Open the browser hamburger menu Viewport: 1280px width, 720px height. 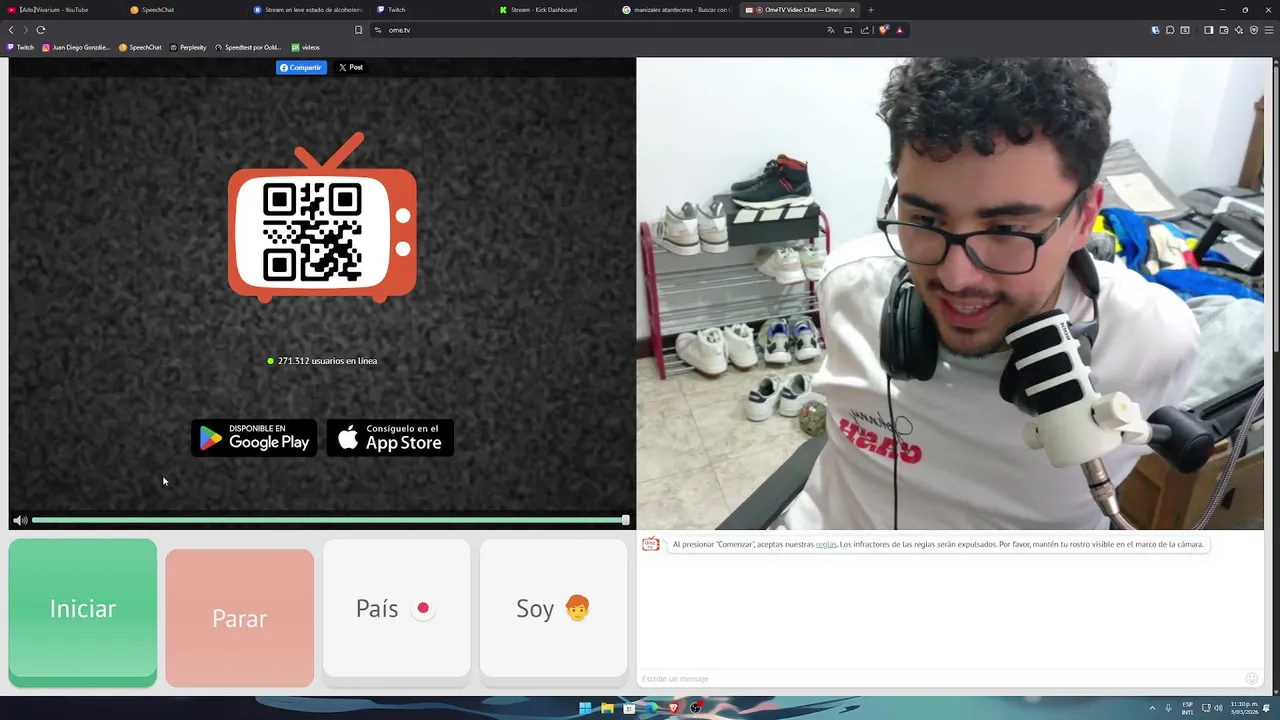coord(1269,30)
